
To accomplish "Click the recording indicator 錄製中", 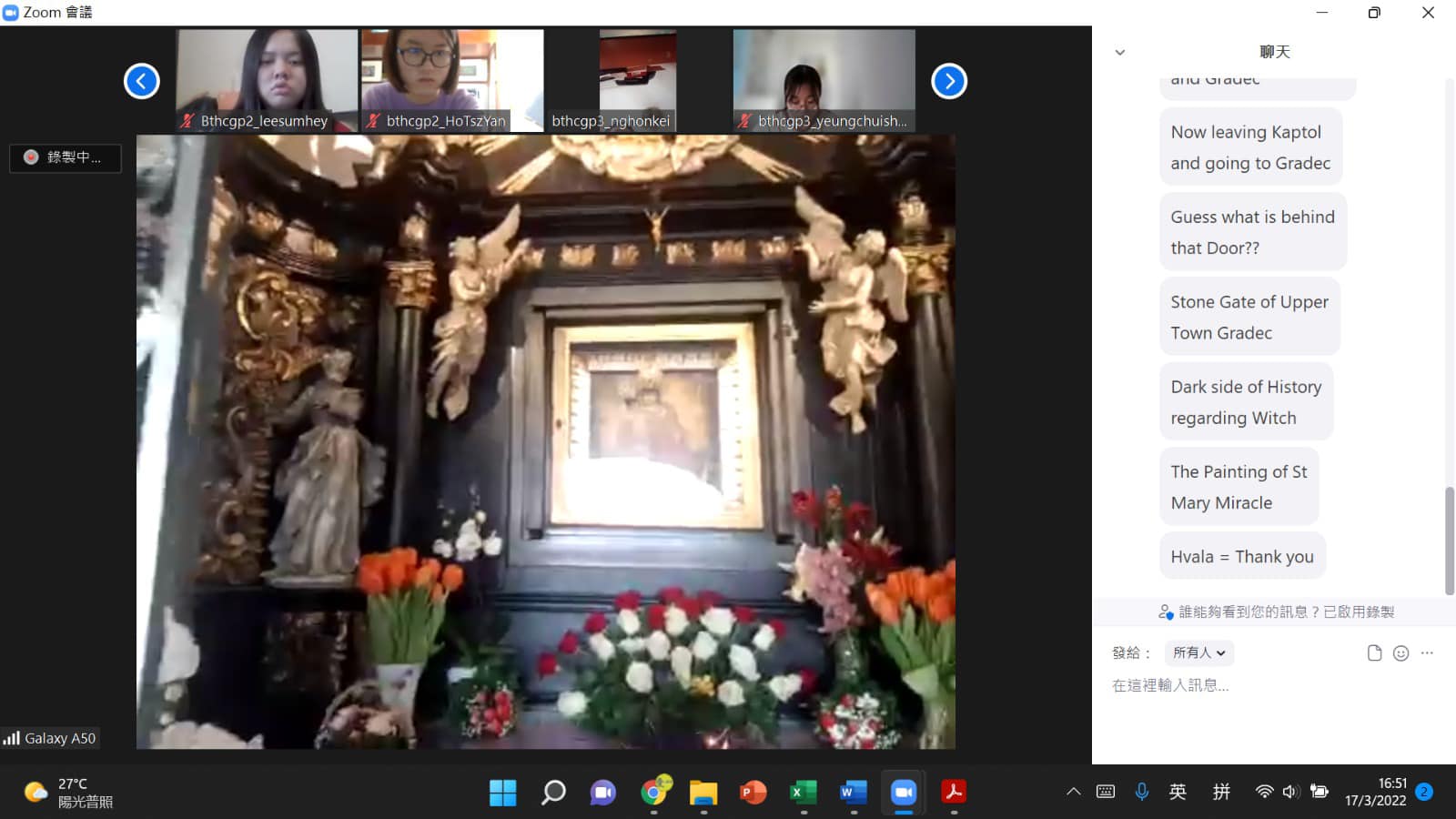I will tap(66, 157).
